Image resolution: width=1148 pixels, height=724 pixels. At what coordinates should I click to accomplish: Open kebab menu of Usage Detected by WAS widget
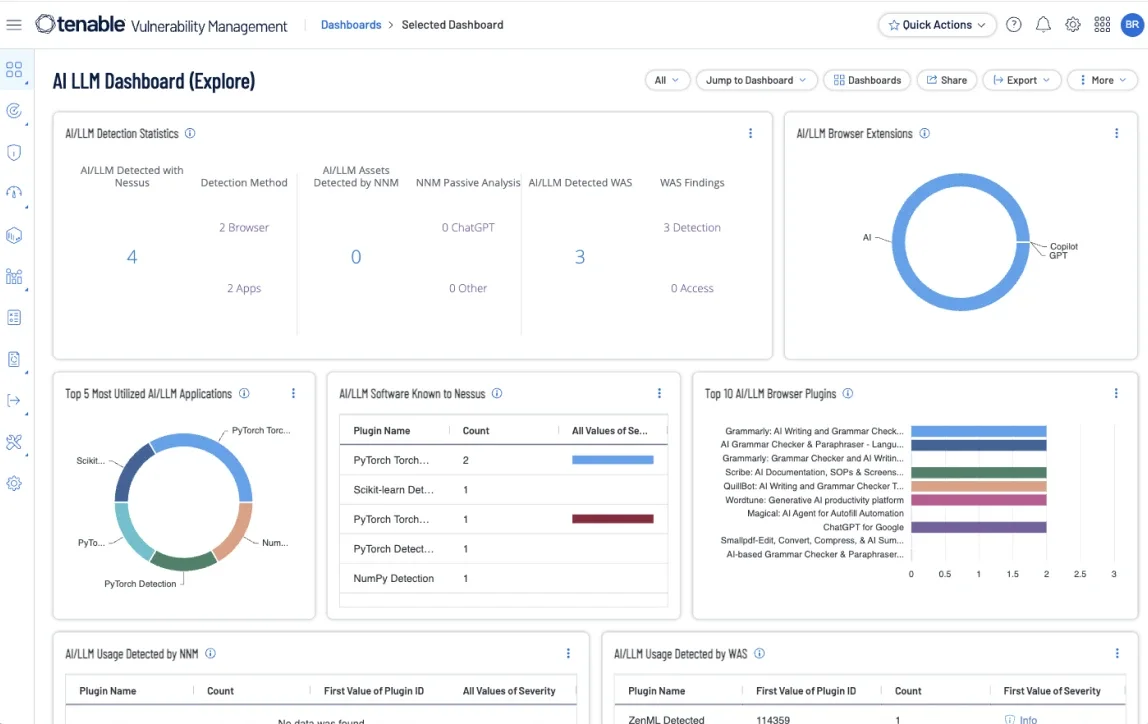[x=1117, y=653]
